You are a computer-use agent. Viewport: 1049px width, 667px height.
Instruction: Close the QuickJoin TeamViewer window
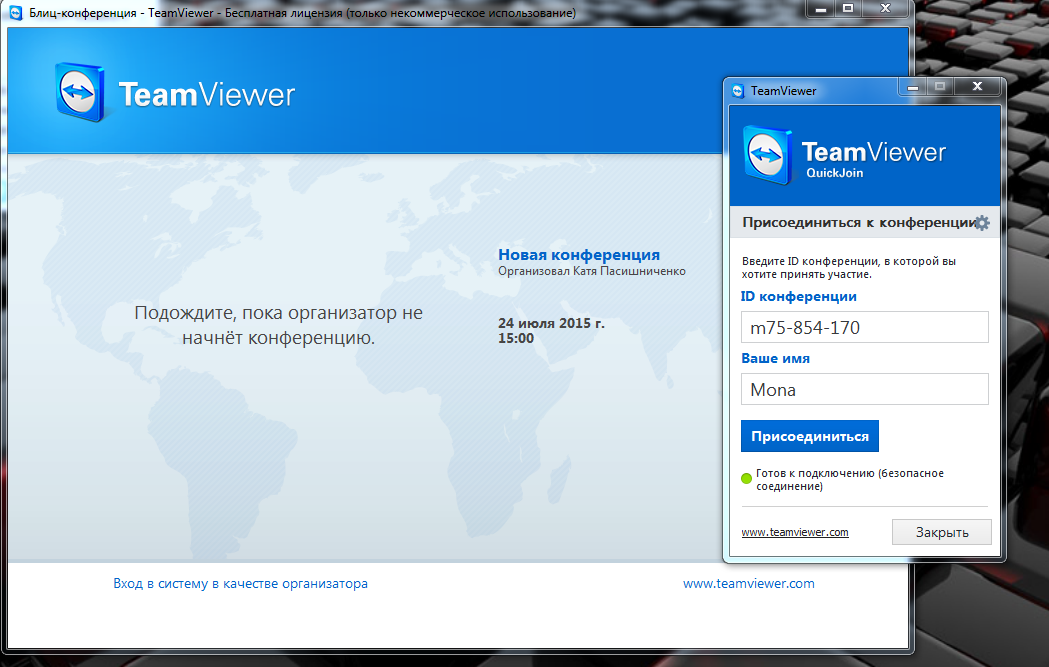point(977,86)
